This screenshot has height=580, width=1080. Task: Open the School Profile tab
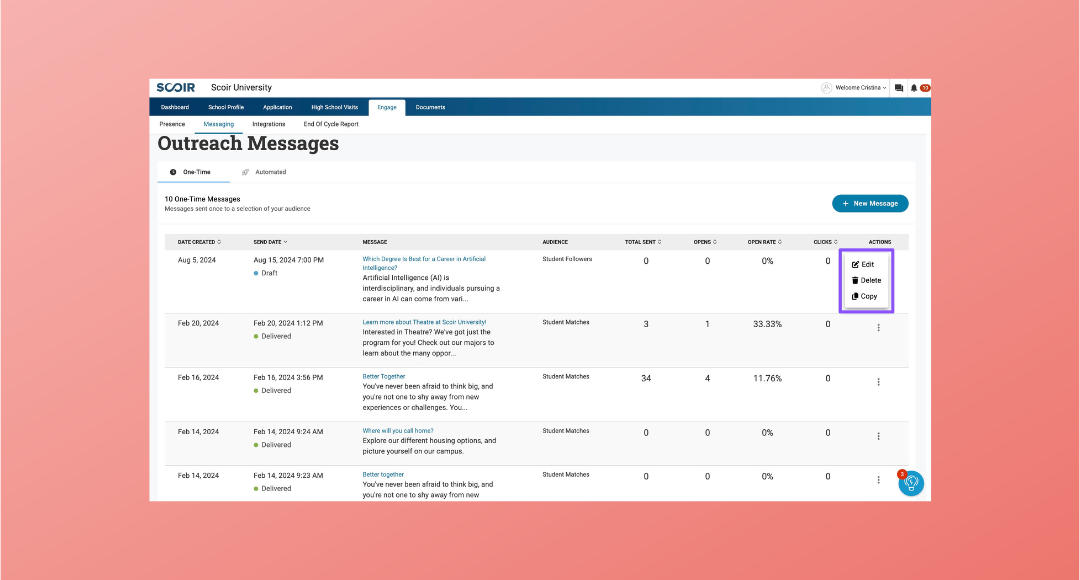(x=226, y=107)
